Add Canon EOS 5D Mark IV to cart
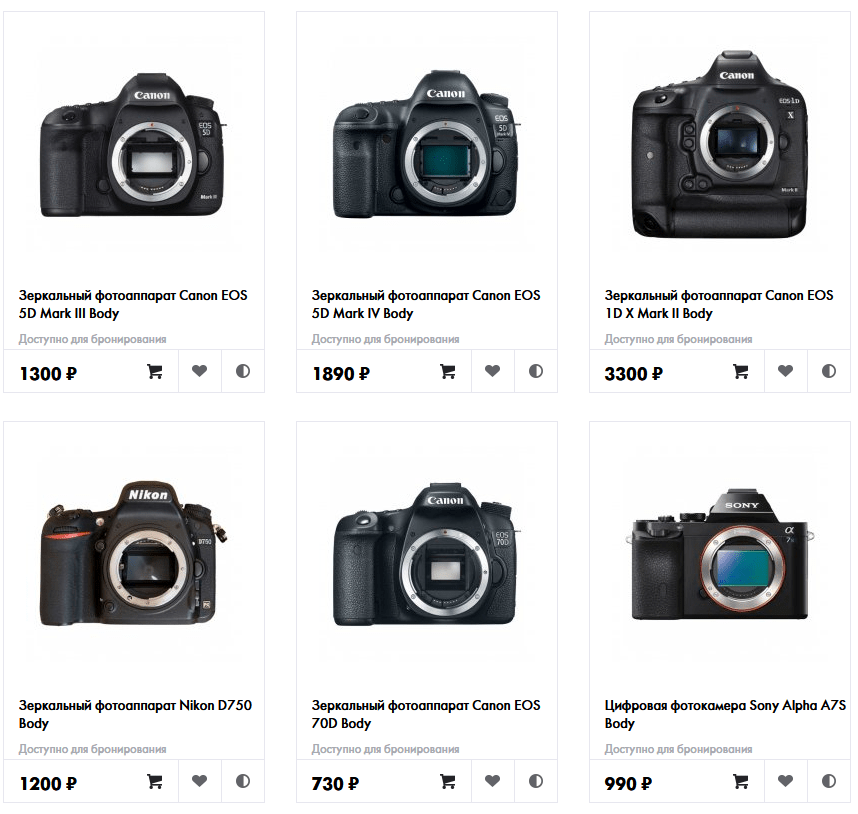Image resolution: width=858 pixels, height=814 pixels. pyautogui.click(x=448, y=372)
